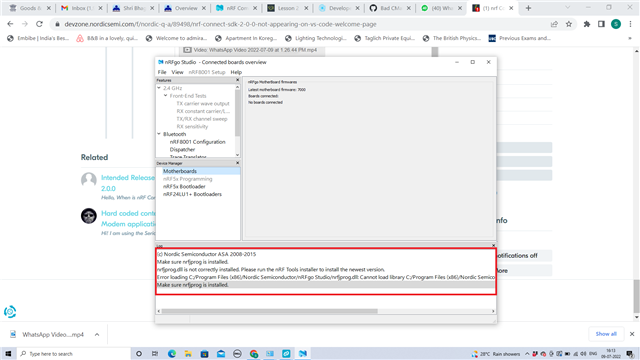This screenshot has height=360, width=640.
Task: Open the B&B in a lovely bookmark
Action: click(107, 38)
